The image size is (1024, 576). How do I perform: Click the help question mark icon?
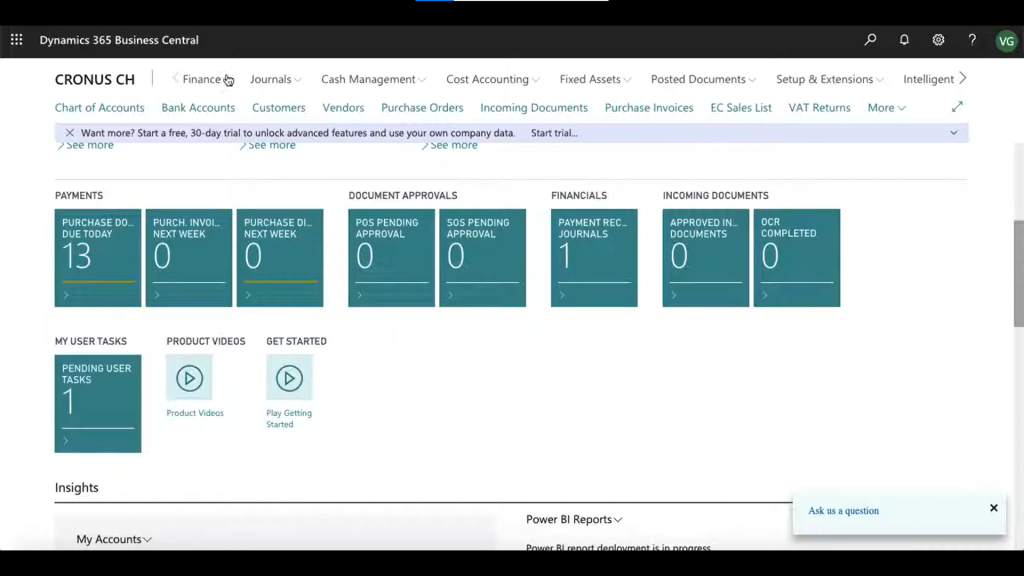pyautogui.click(x=971, y=39)
